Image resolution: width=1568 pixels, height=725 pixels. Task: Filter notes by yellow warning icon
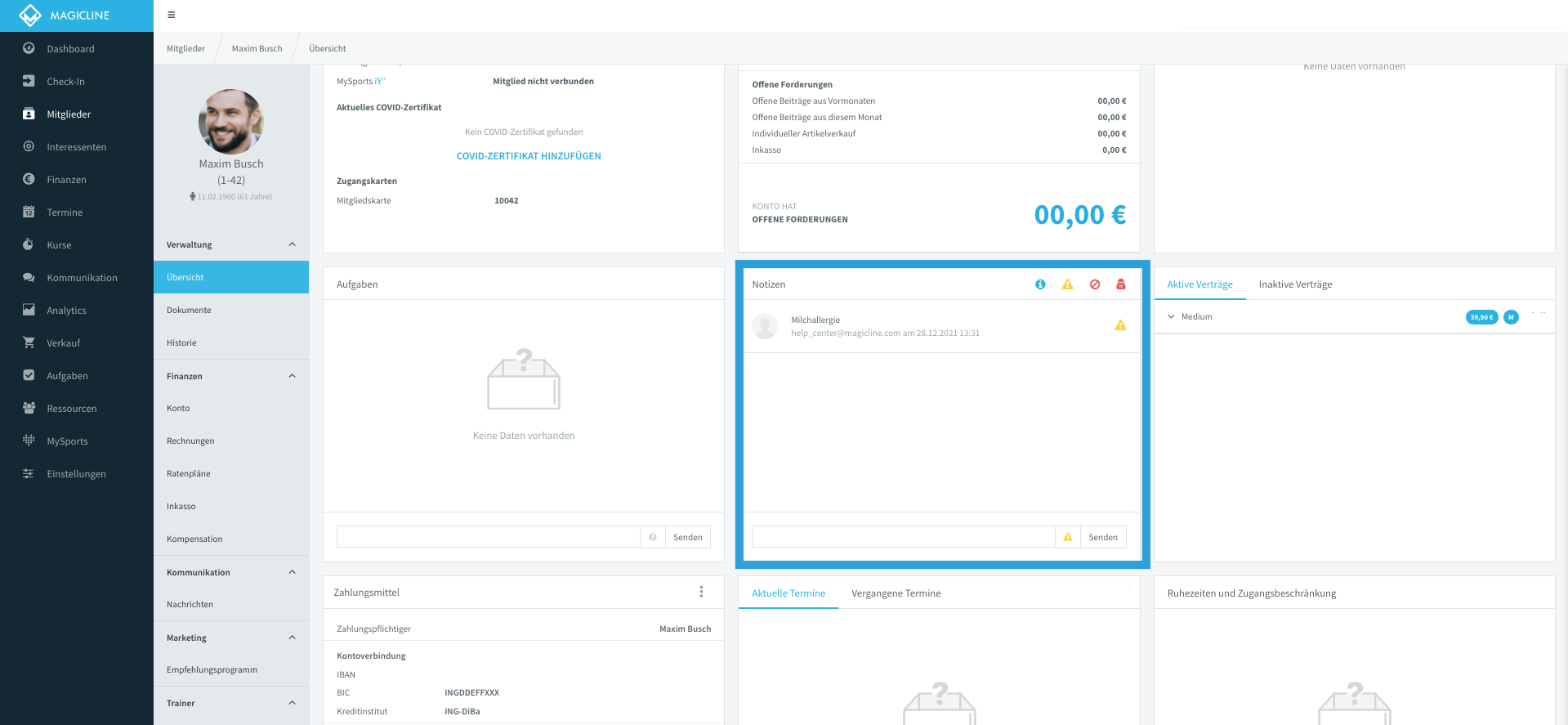tap(1067, 284)
